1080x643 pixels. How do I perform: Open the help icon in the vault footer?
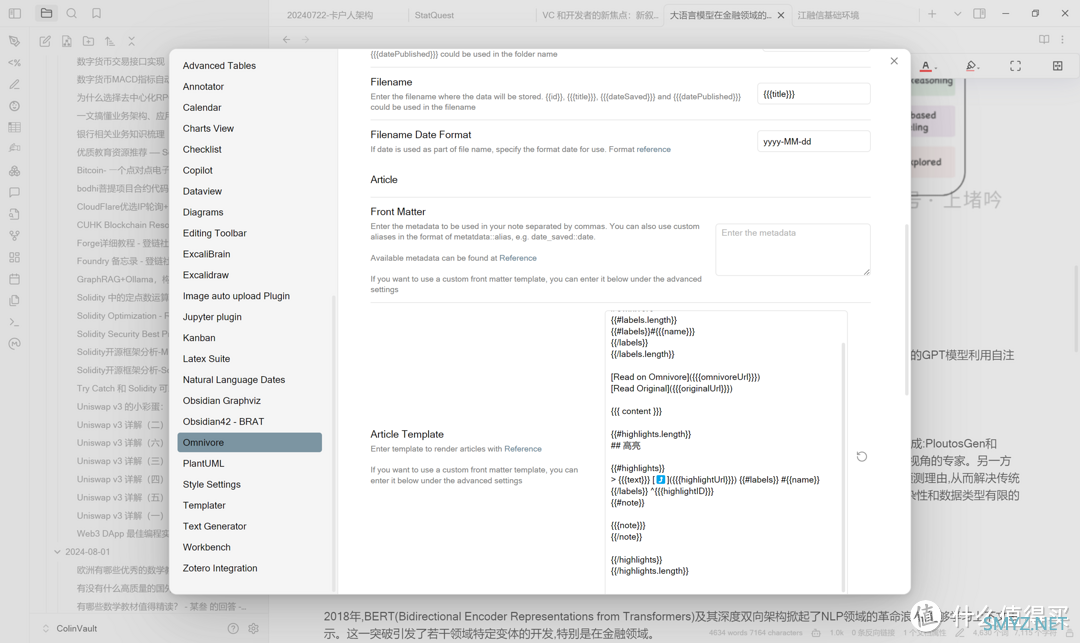coord(233,628)
